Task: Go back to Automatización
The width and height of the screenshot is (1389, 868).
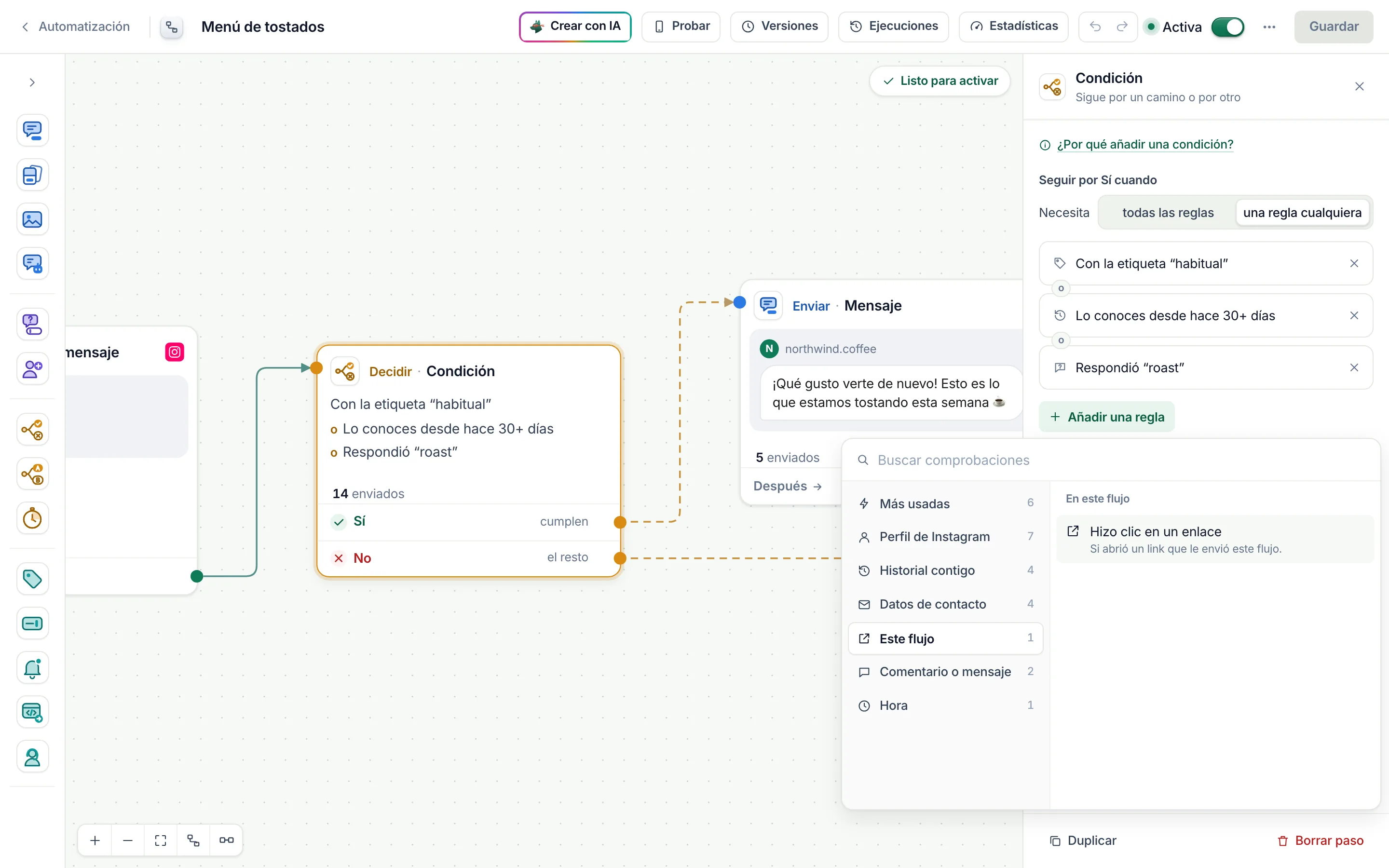Action: point(75,27)
